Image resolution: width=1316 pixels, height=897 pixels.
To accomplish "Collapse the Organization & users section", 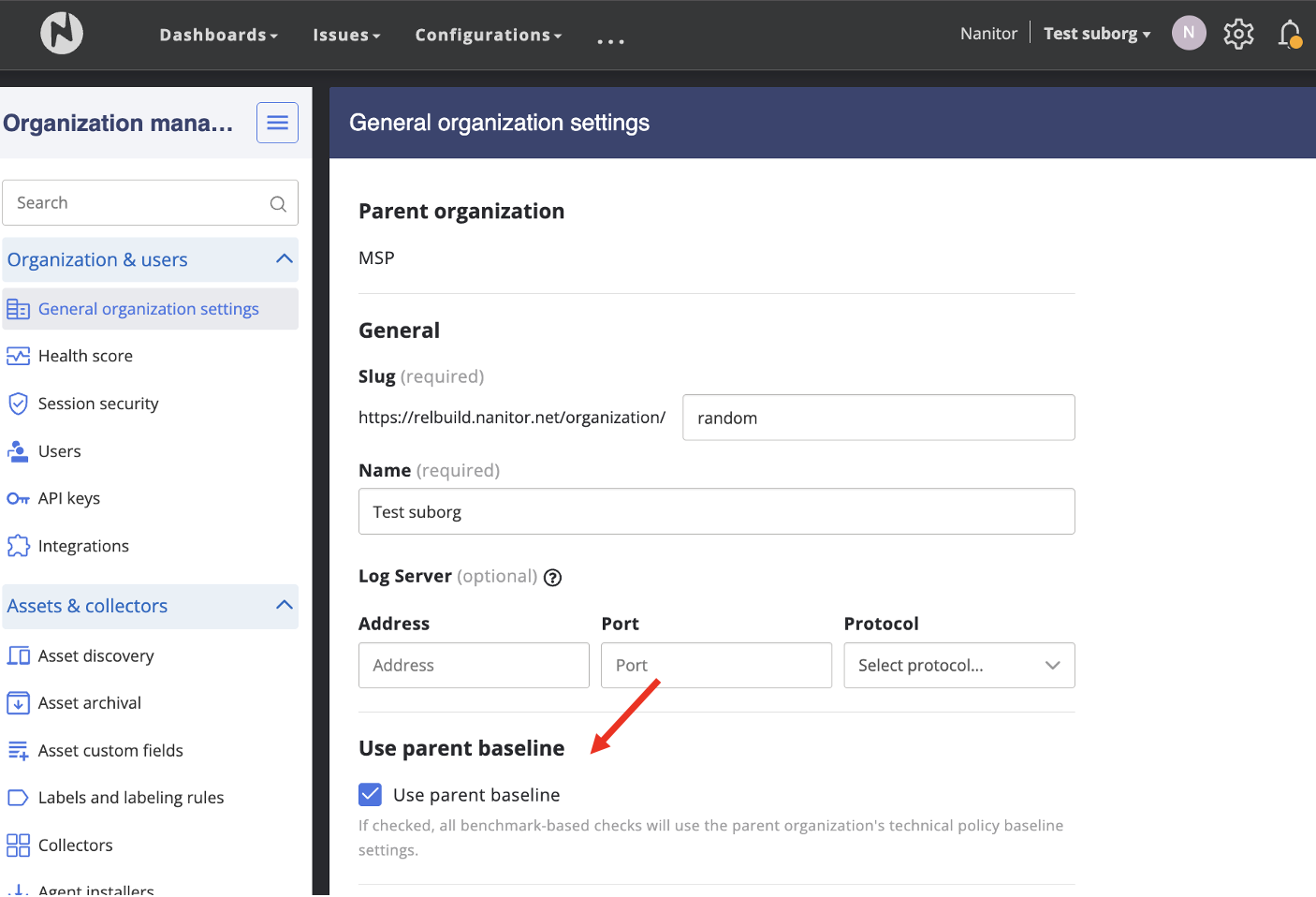I will coord(285,259).
